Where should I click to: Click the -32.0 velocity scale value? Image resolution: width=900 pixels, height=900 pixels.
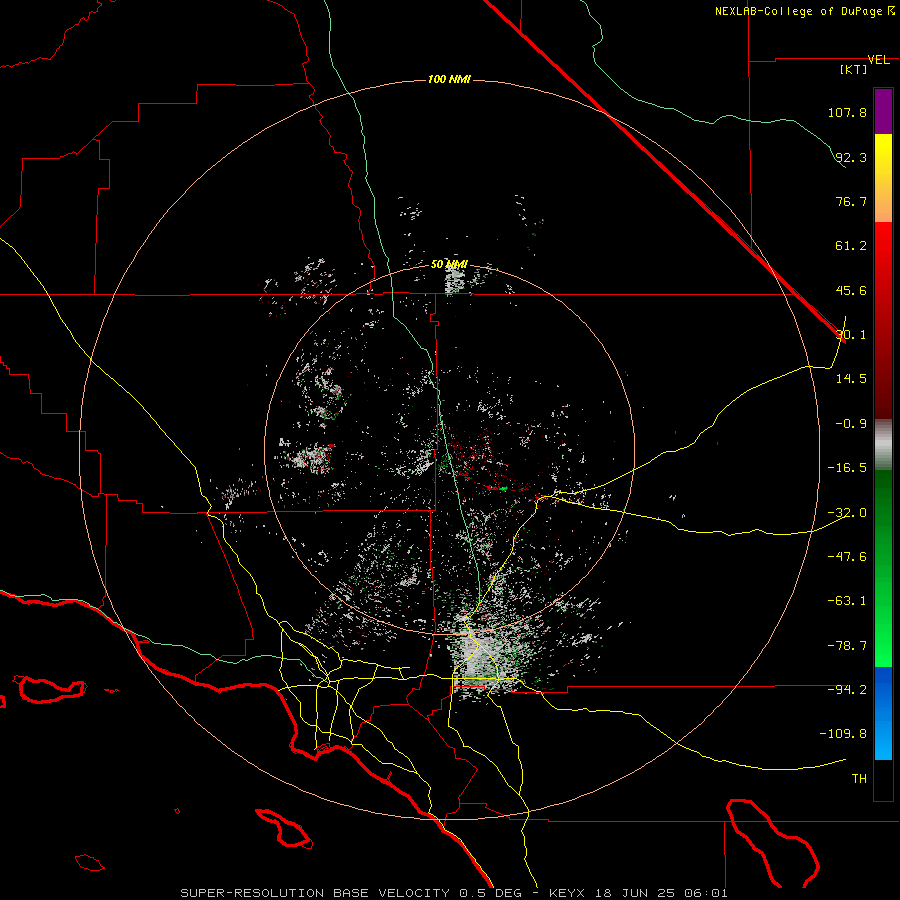coord(847,513)
